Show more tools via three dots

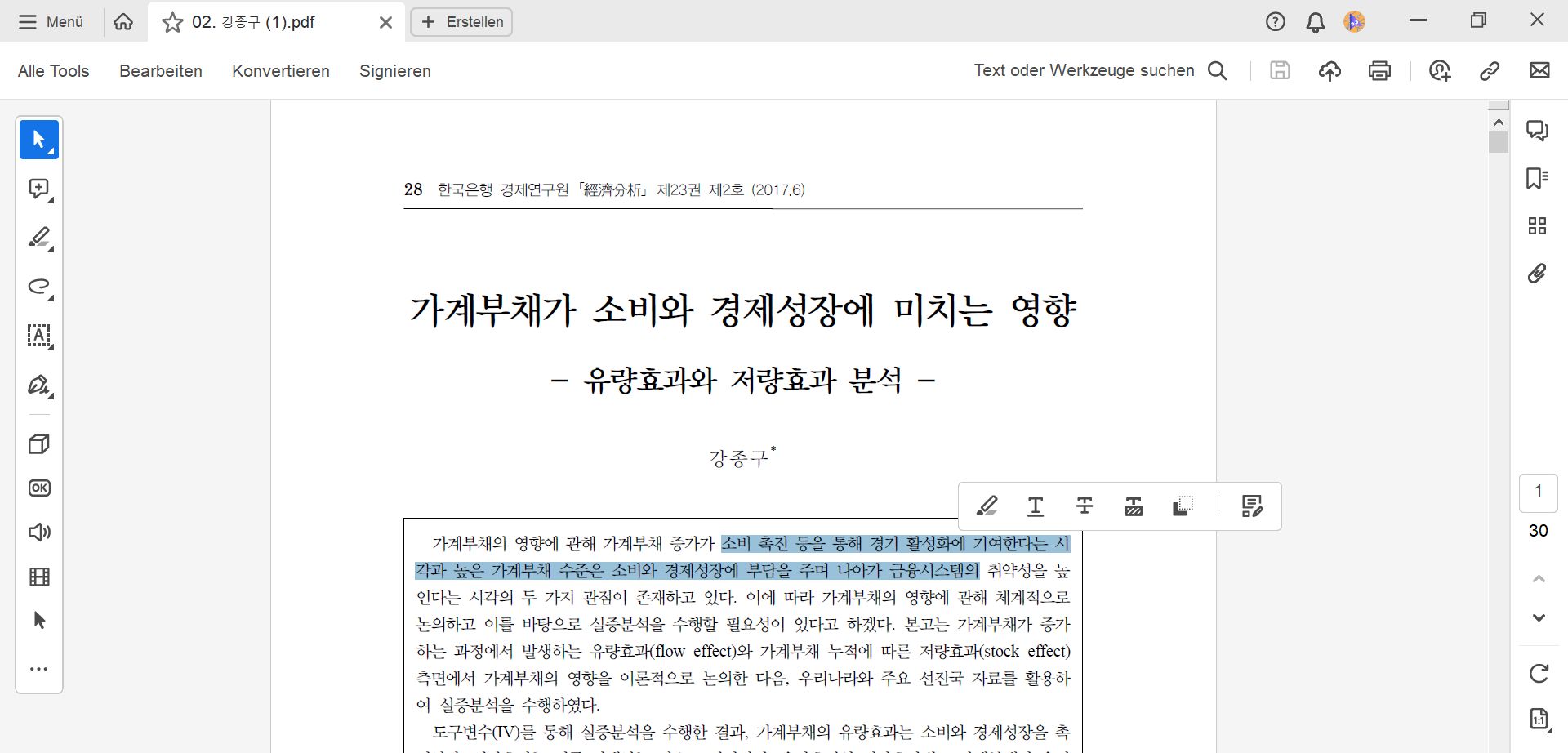(39, 669)
